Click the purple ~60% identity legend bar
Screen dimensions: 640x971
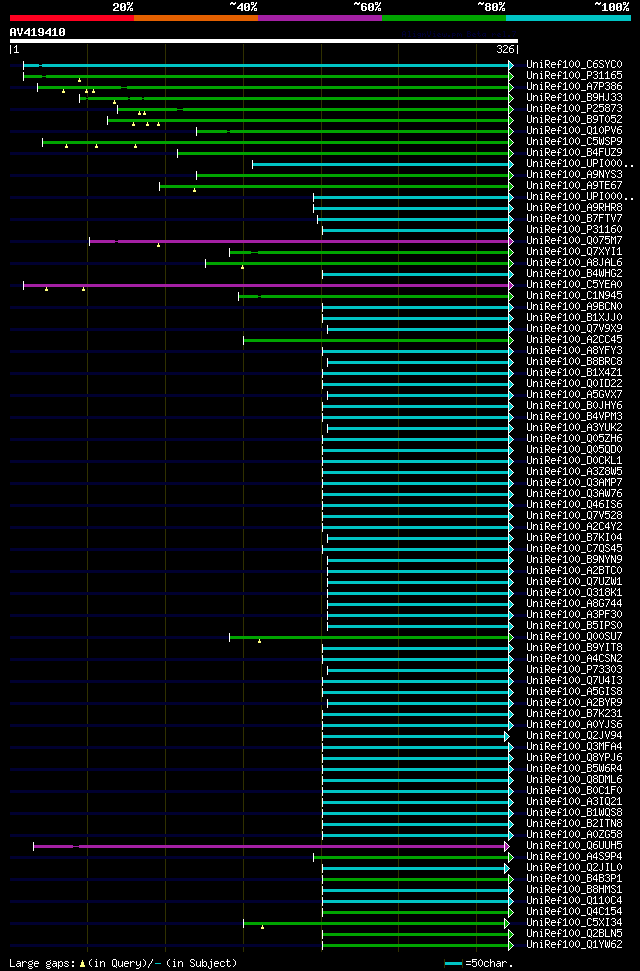tap(320, 18)
